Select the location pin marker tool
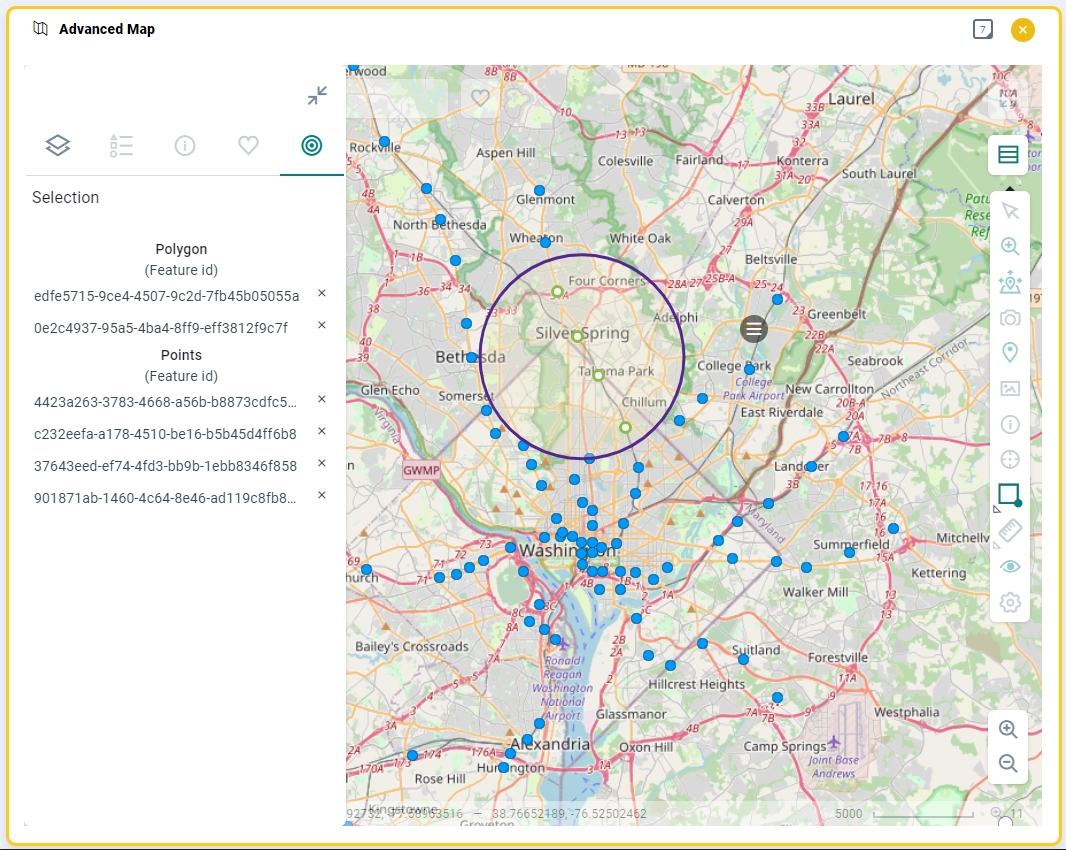Viewport: 1066px width, 850px height. (1009, 353)
